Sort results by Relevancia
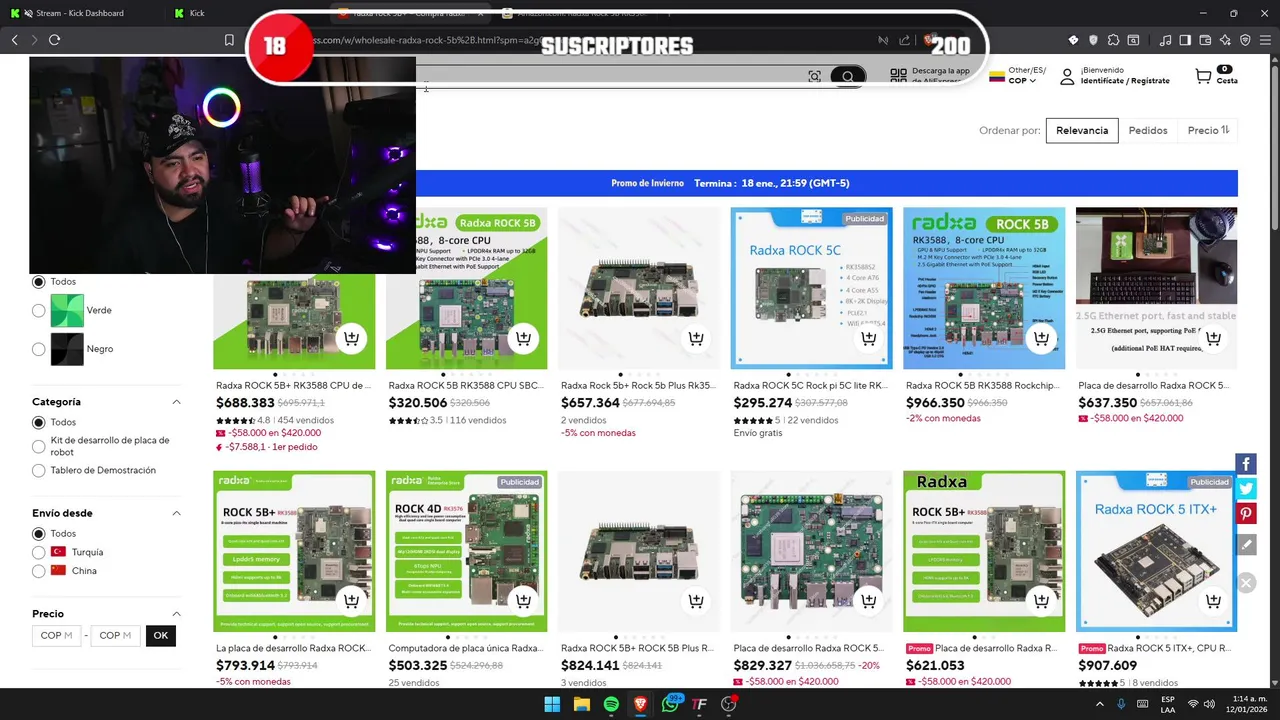1280x720 pixels. pyautogui.click(x=1082, y=130)
